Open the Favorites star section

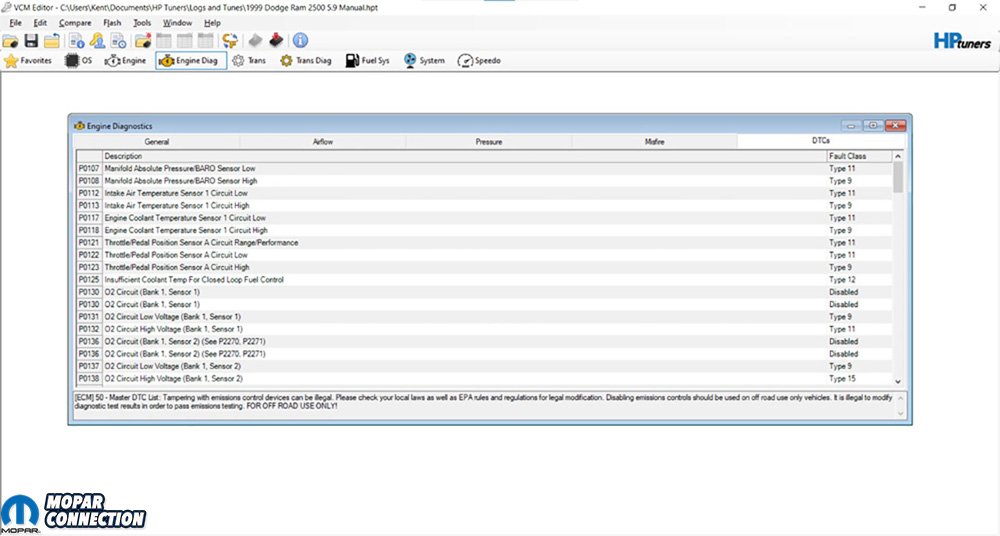click(x=28, y=61)
